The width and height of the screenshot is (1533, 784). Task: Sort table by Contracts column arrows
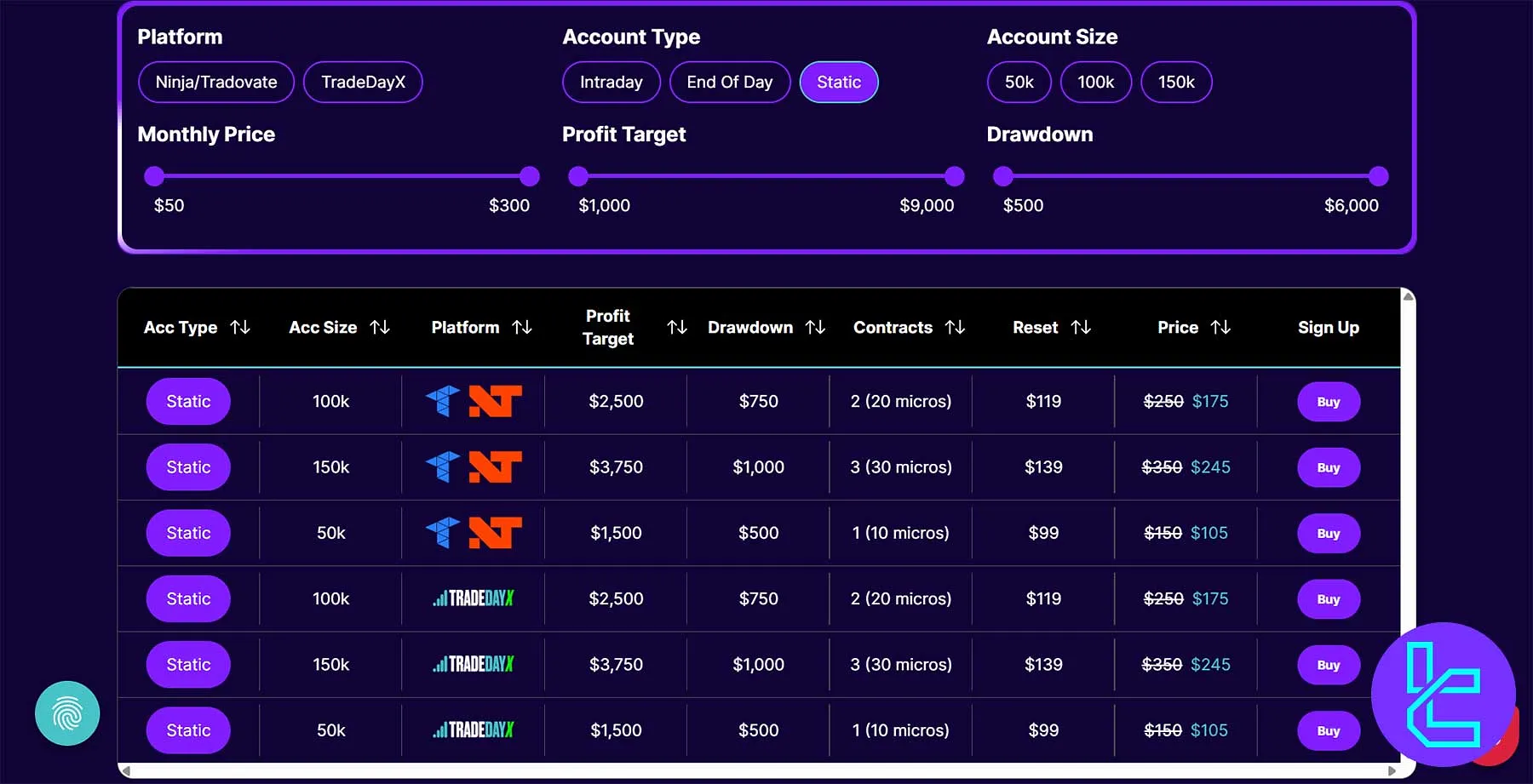(955, 327)
